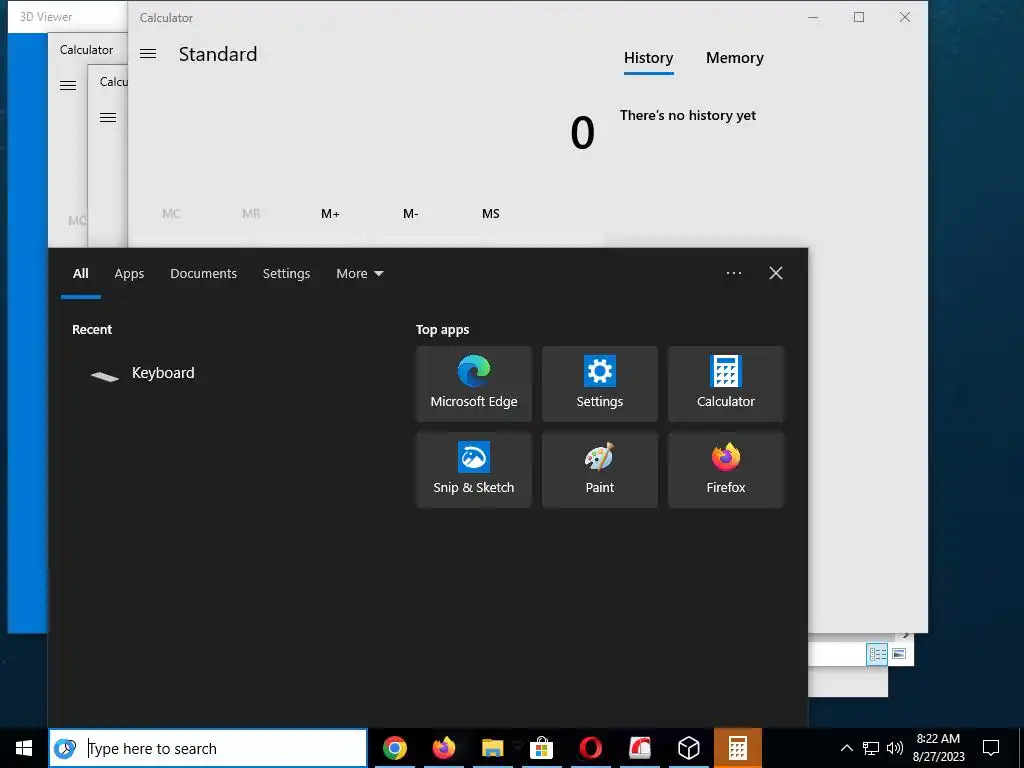Open the three-dot options in search panel
Viewport: 1024px width, 768px height.
733,273
